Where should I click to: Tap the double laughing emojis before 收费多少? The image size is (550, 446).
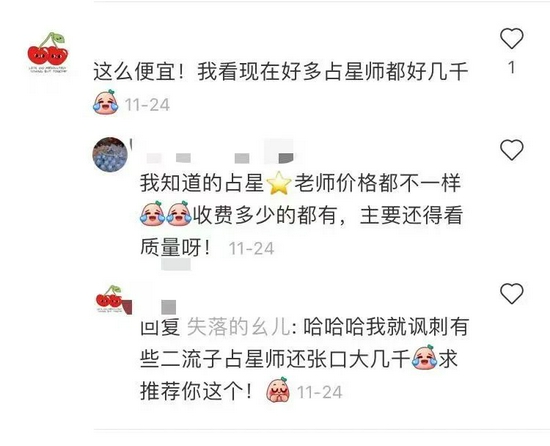(x=166, y=213)
